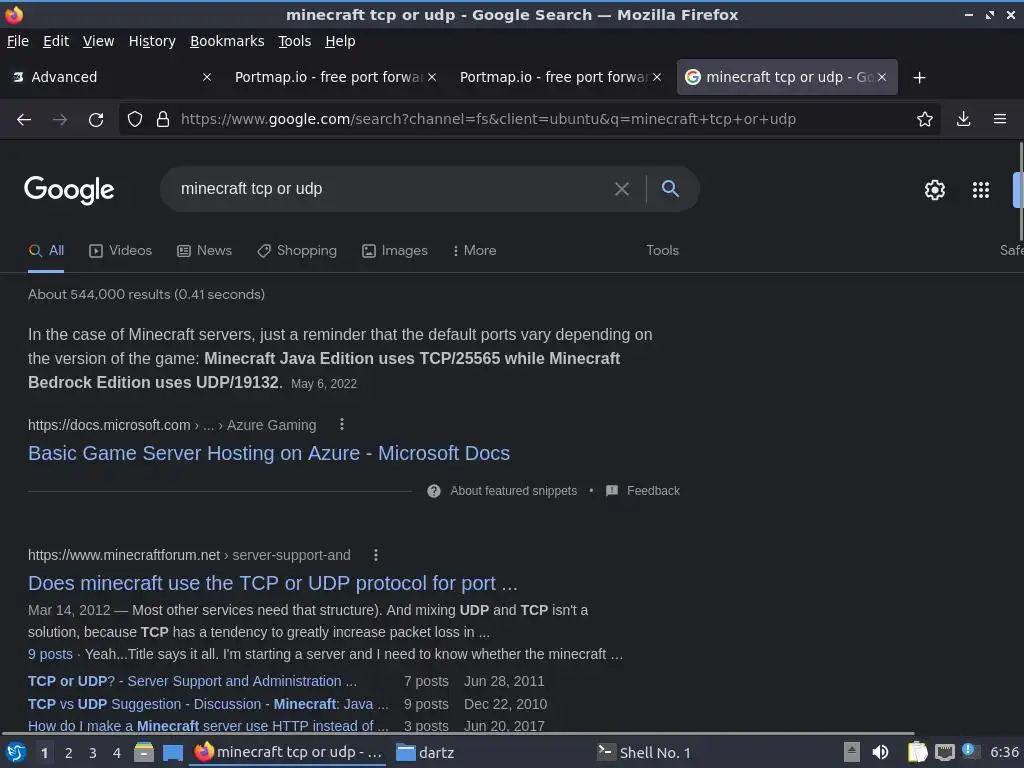Open 'How do I make a Minecraft server' sublink
The width and height of the screenshot is (1024, 768).
coord(208,726)
